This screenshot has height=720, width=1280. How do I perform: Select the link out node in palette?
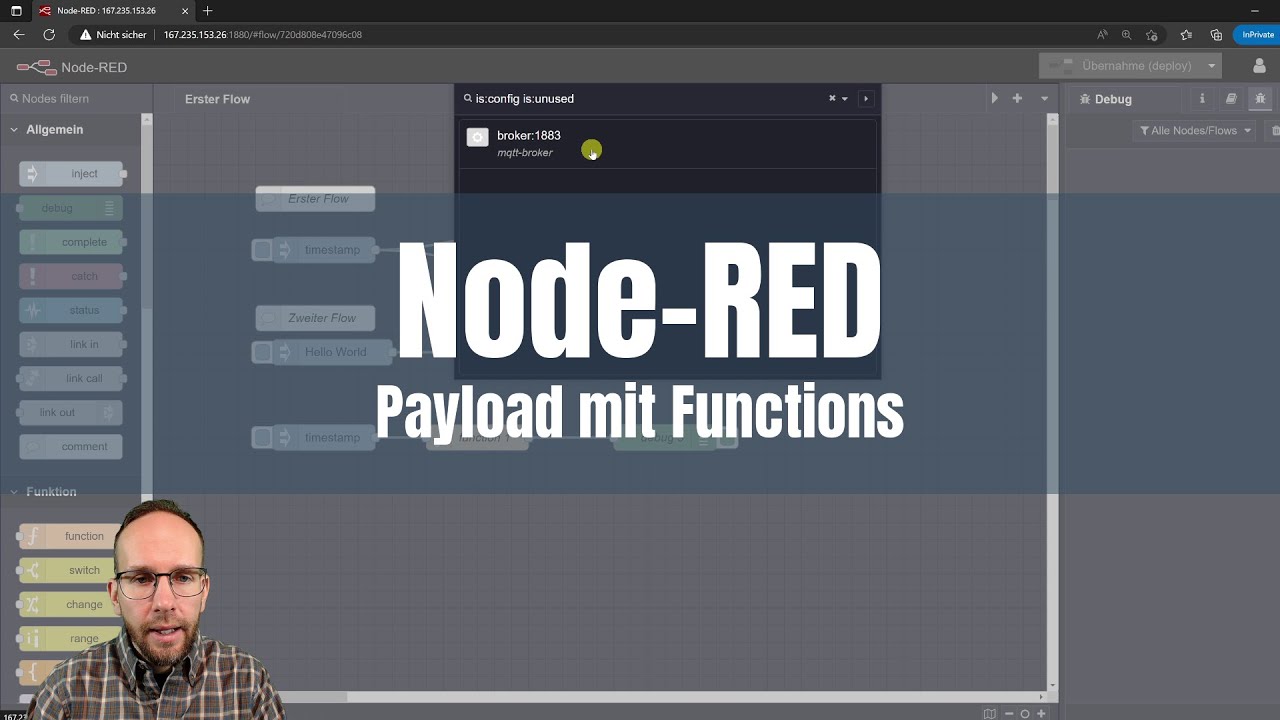70,412
